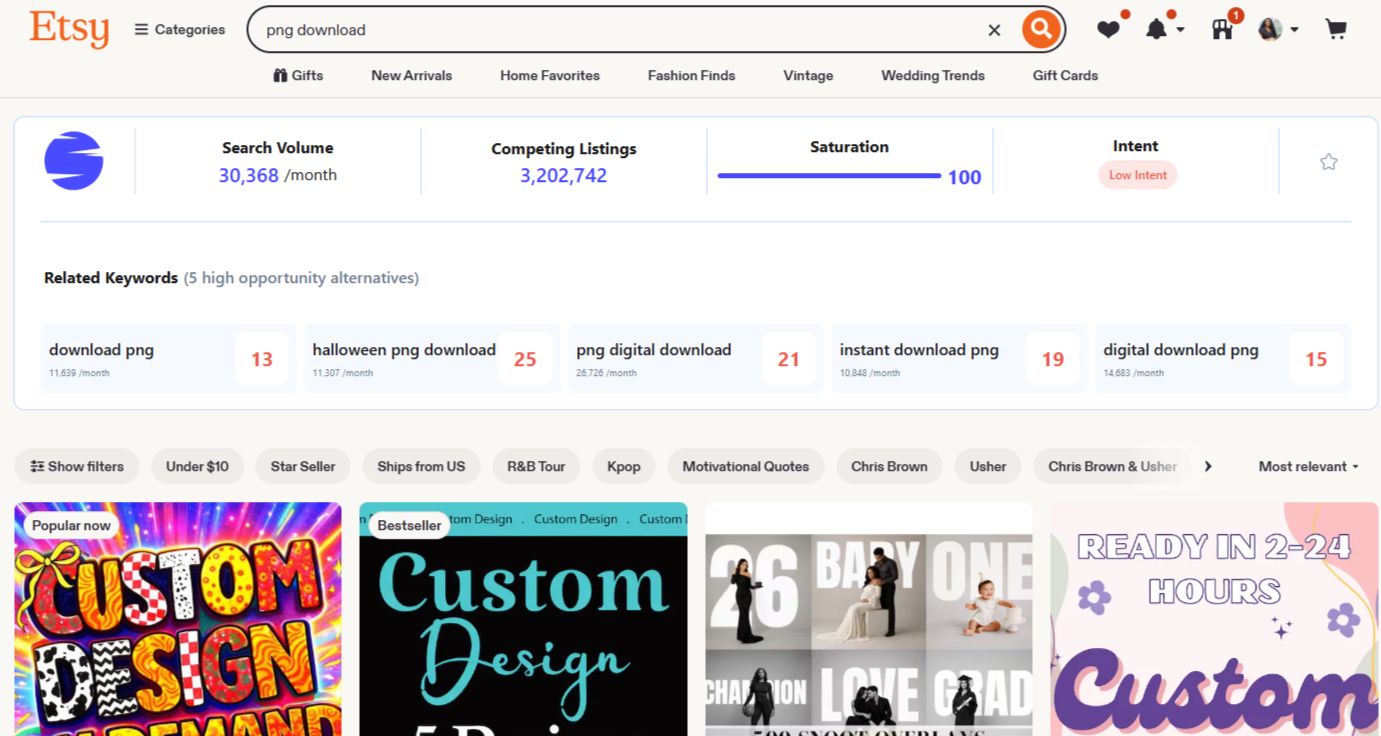Screen dimensions: 1381x736
Task: Click into the search field containing 'png download'
Action: pos(620,30)
